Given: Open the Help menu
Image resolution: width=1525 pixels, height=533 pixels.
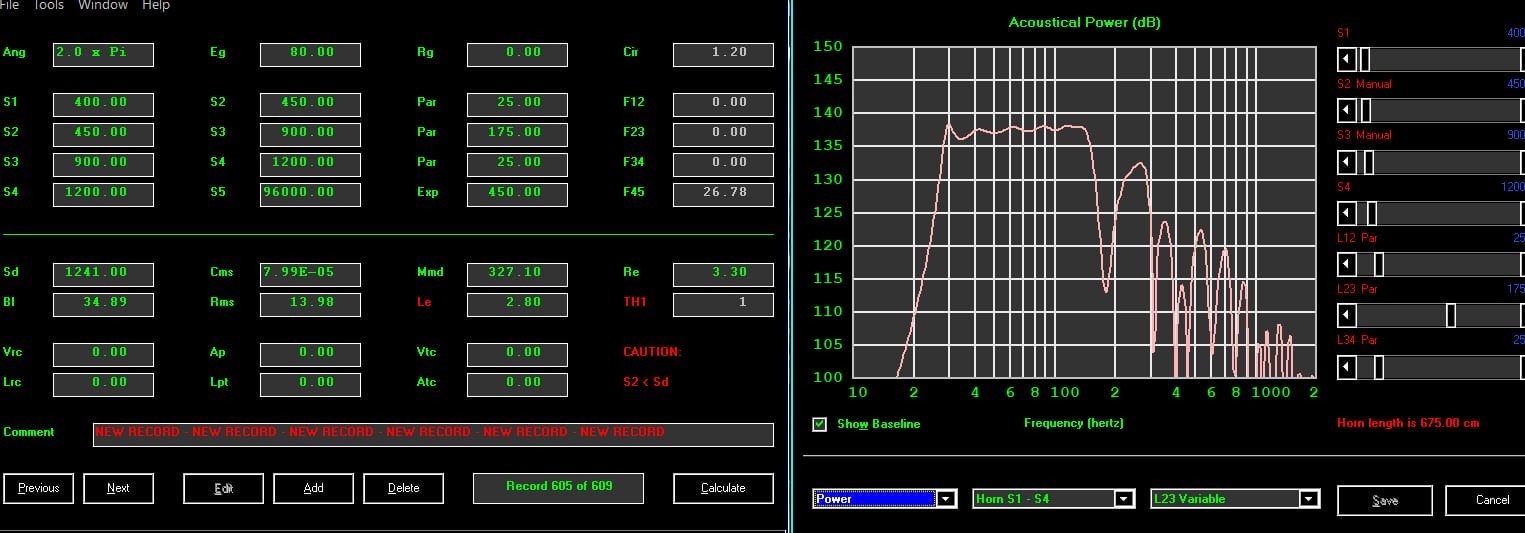Looking at the screenshot, I should coord(156,5).
